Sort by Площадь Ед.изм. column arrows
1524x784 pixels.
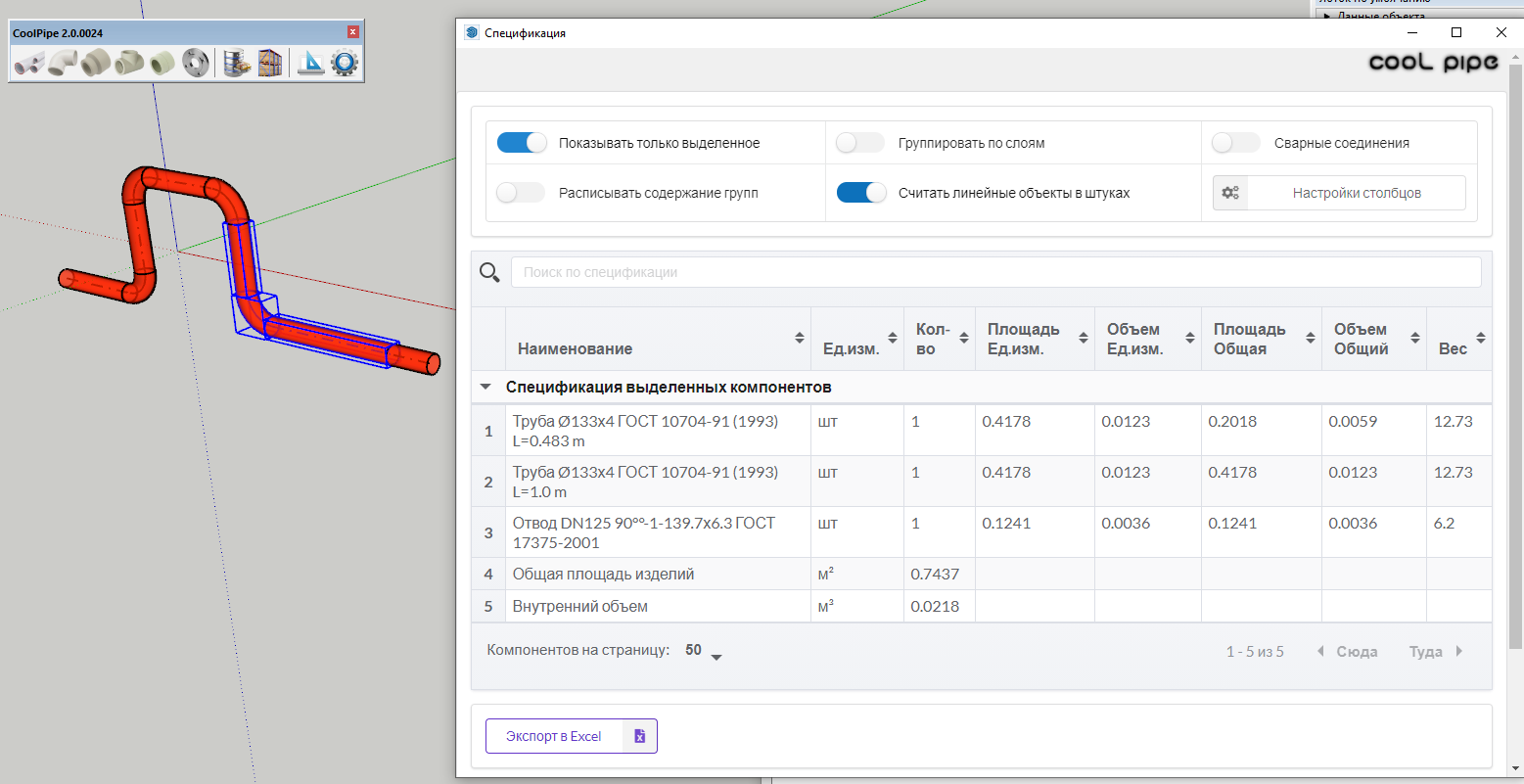point(1084,338)
